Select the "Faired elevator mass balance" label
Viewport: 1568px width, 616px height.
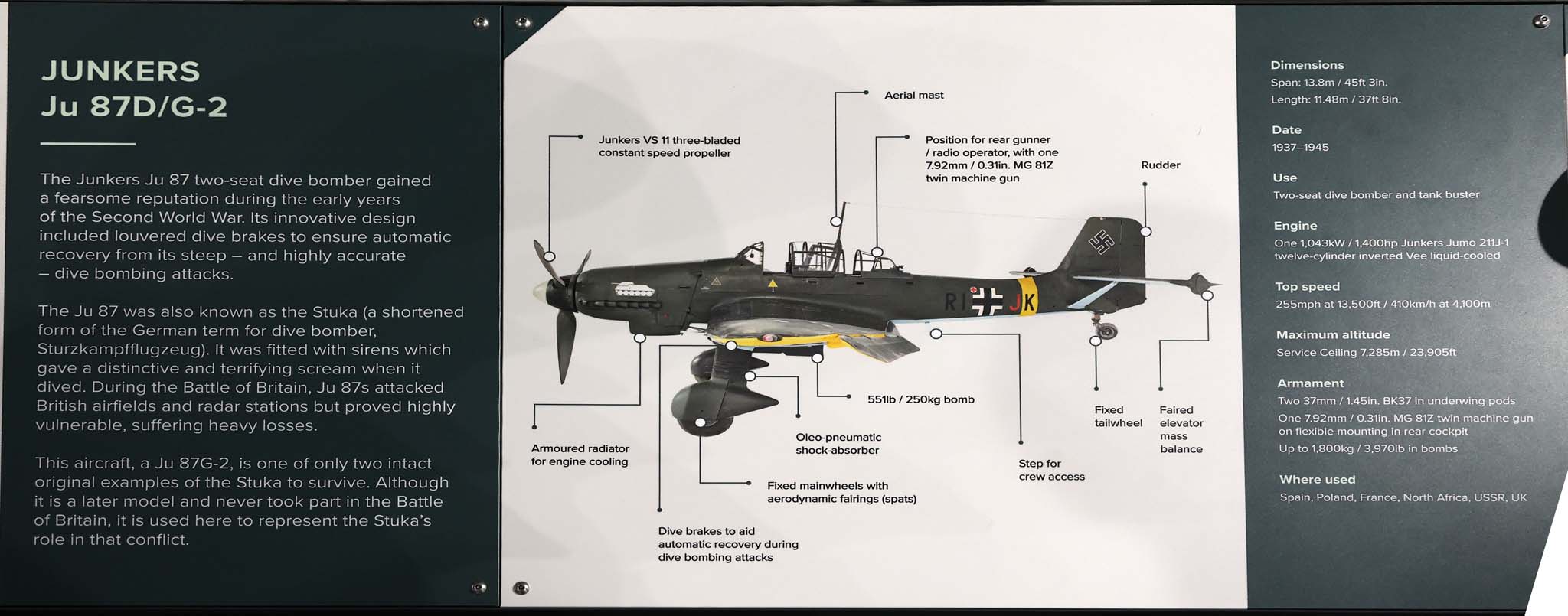[1181, 429]
